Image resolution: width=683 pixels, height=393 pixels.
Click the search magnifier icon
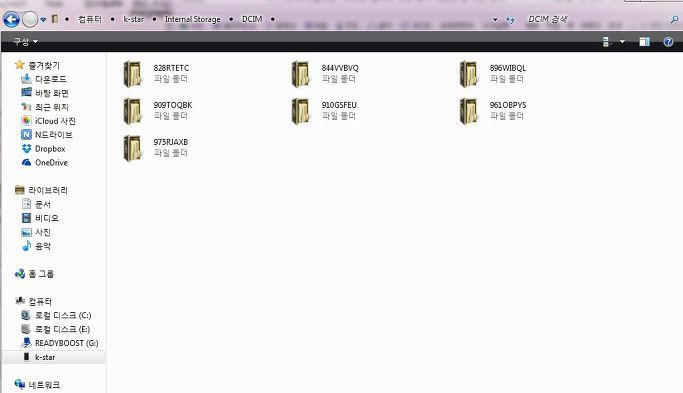pos(675,19)
